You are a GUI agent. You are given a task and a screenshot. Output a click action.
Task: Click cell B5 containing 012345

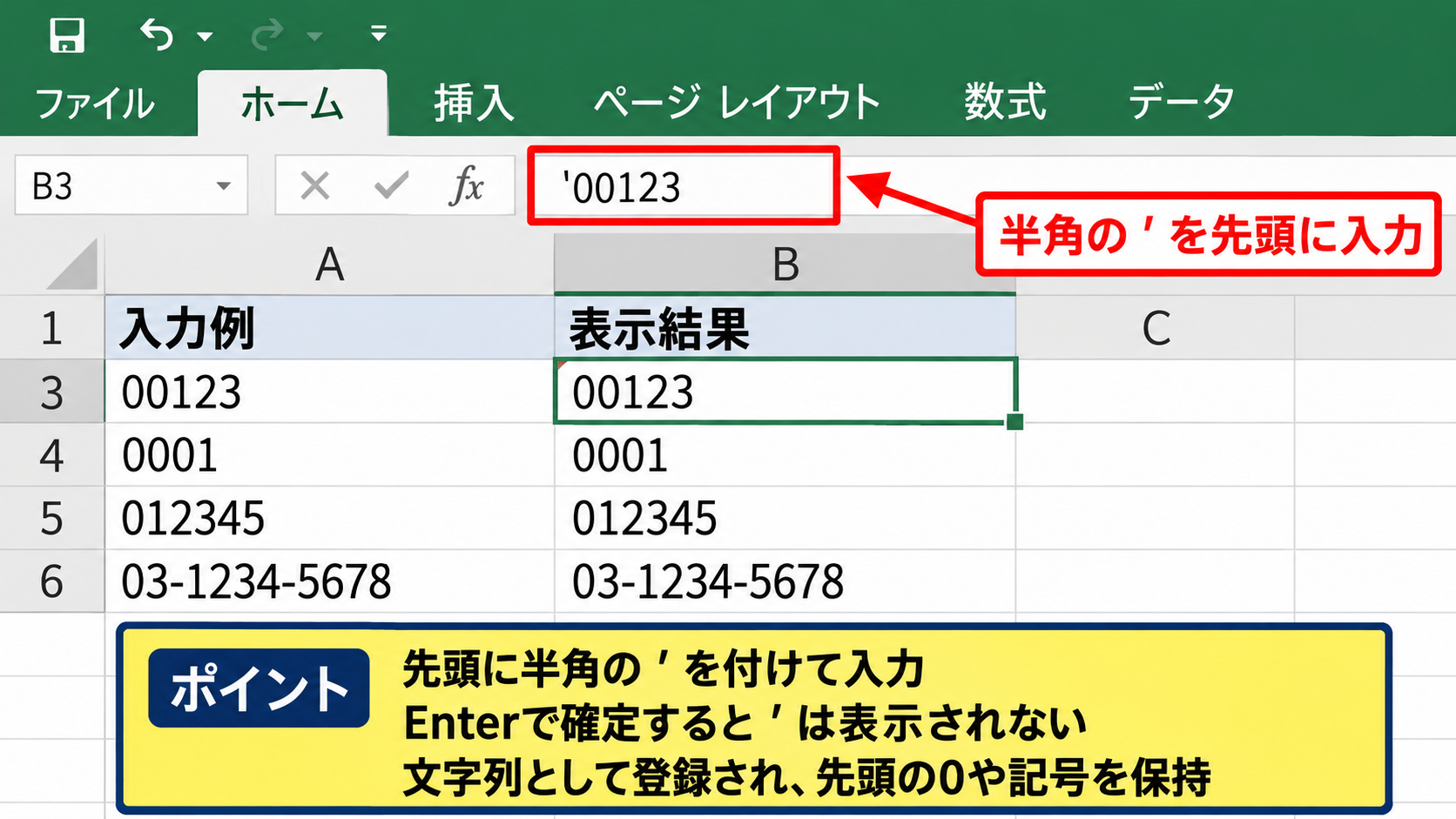point(785,518)
